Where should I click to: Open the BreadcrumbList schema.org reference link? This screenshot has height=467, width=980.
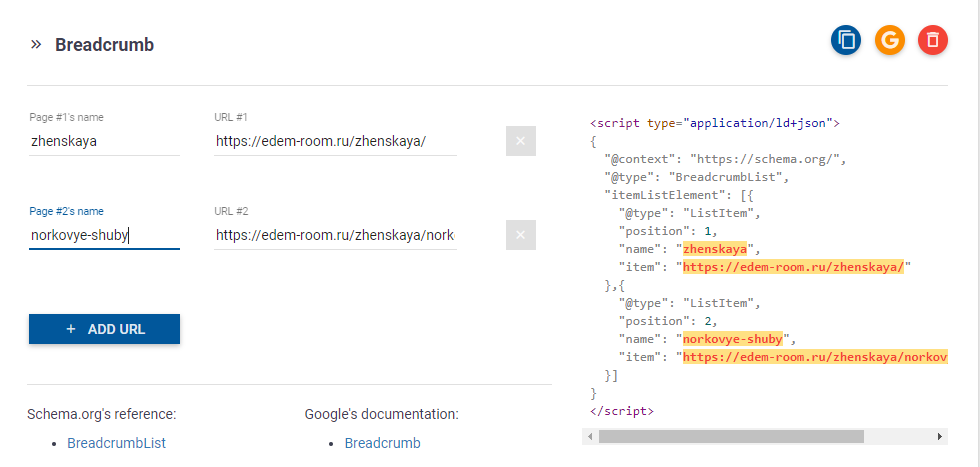point(117,443)
